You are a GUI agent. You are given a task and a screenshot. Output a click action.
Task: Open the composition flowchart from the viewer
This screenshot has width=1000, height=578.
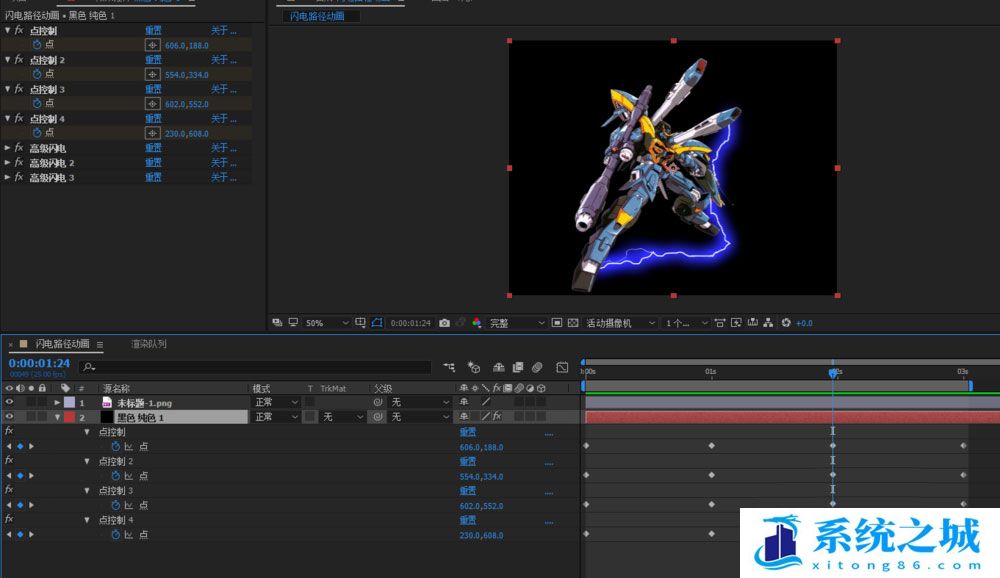tap(768, 323)
